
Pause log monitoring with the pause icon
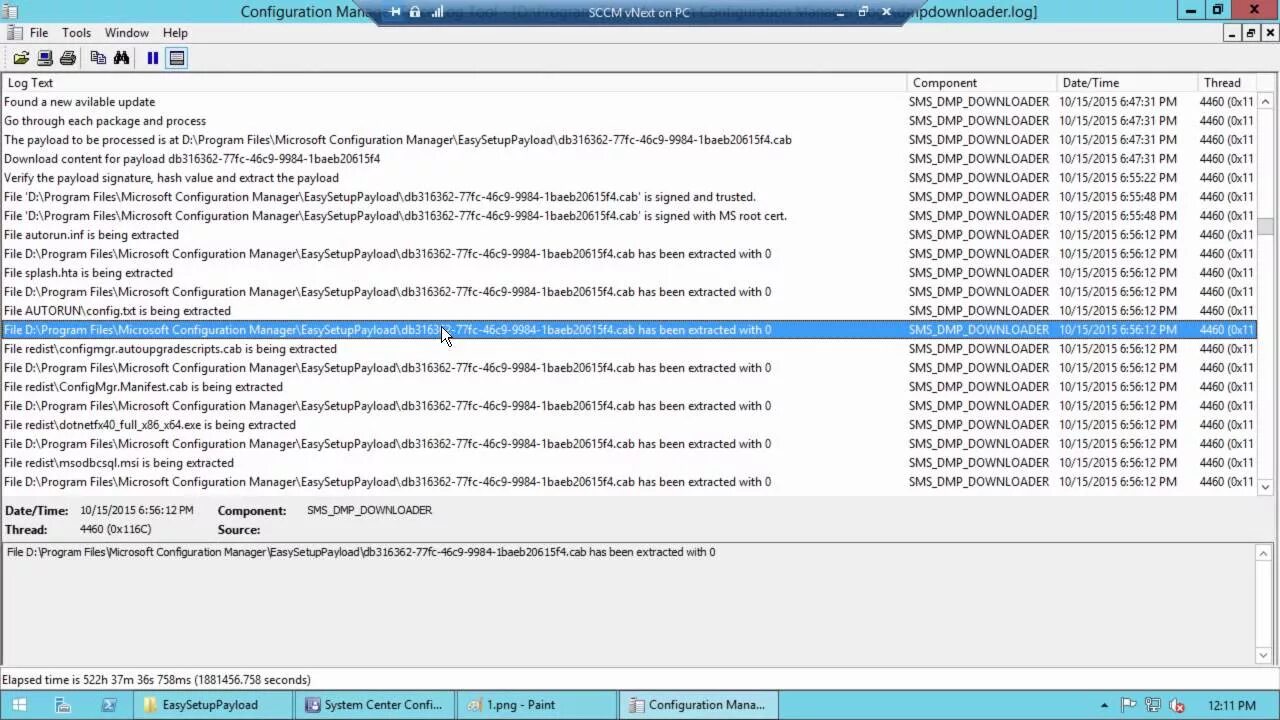153,58
